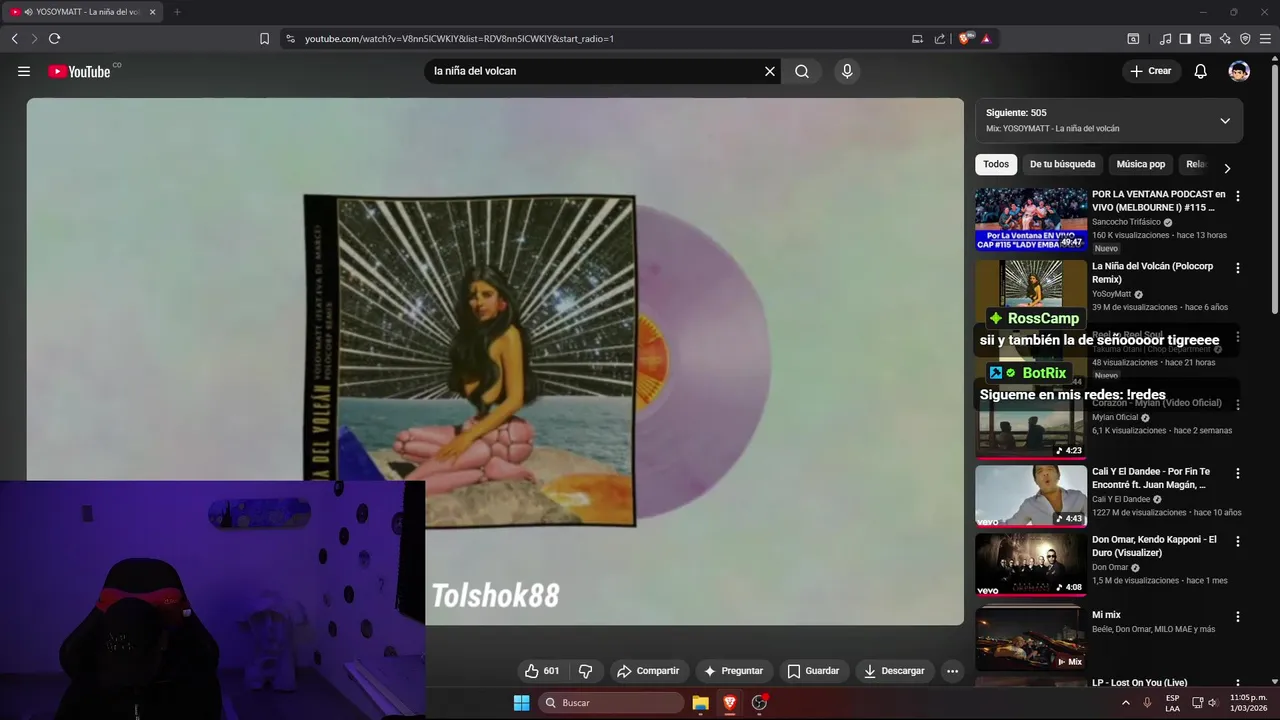The width and height of the screenshot is (1280, 720).
Task: Click the taskbar Buscar search box
Action: 611,703
